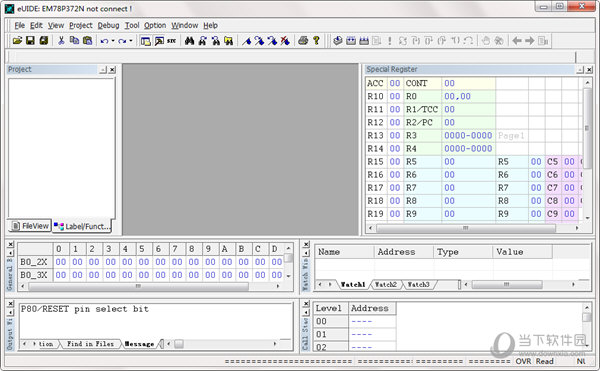Click the Paste clipboard icon
The width and height of the screenshot is (600, 371).
(x=88, y=40)
